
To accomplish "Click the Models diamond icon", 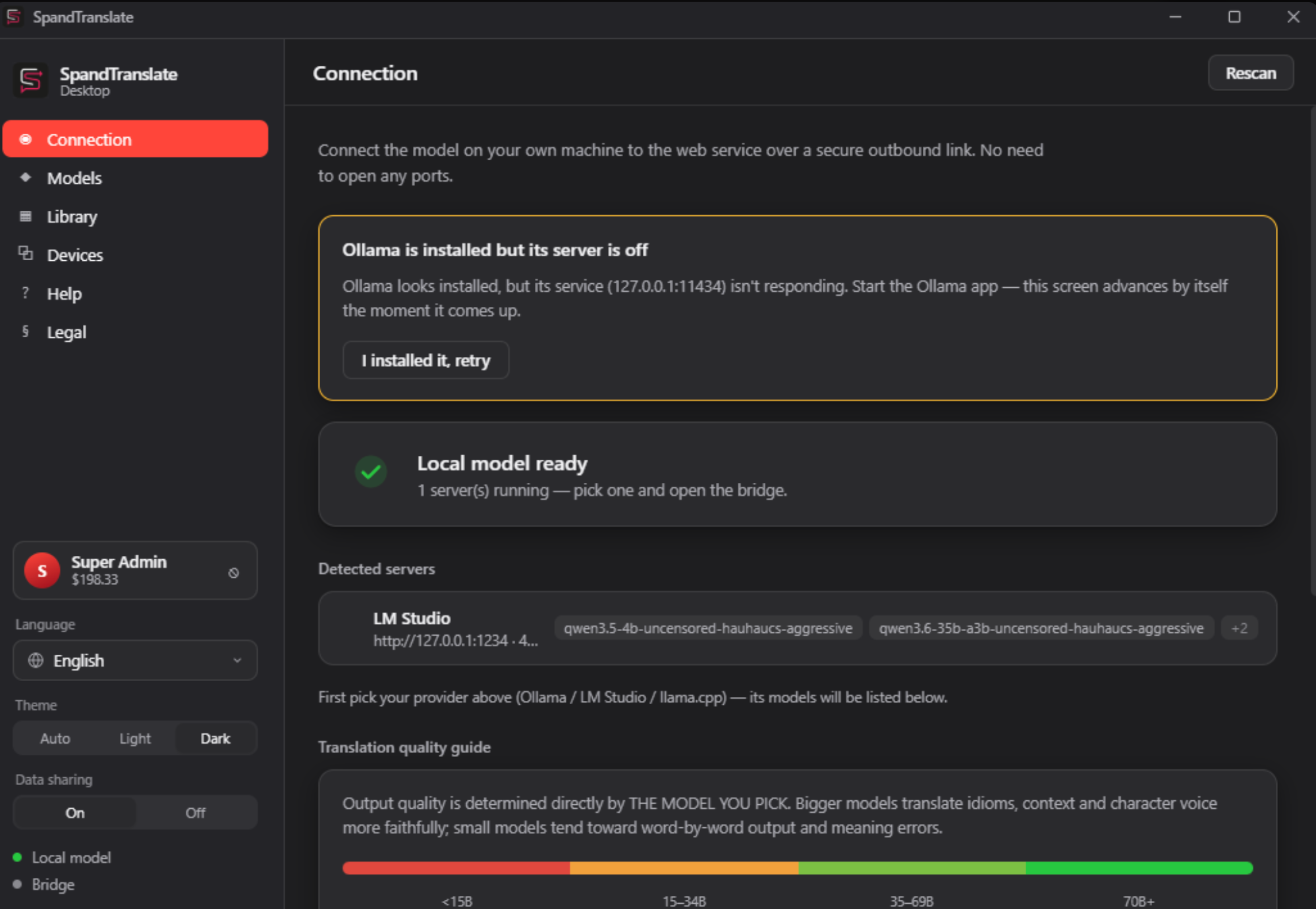I will click(x=26, y=178).
